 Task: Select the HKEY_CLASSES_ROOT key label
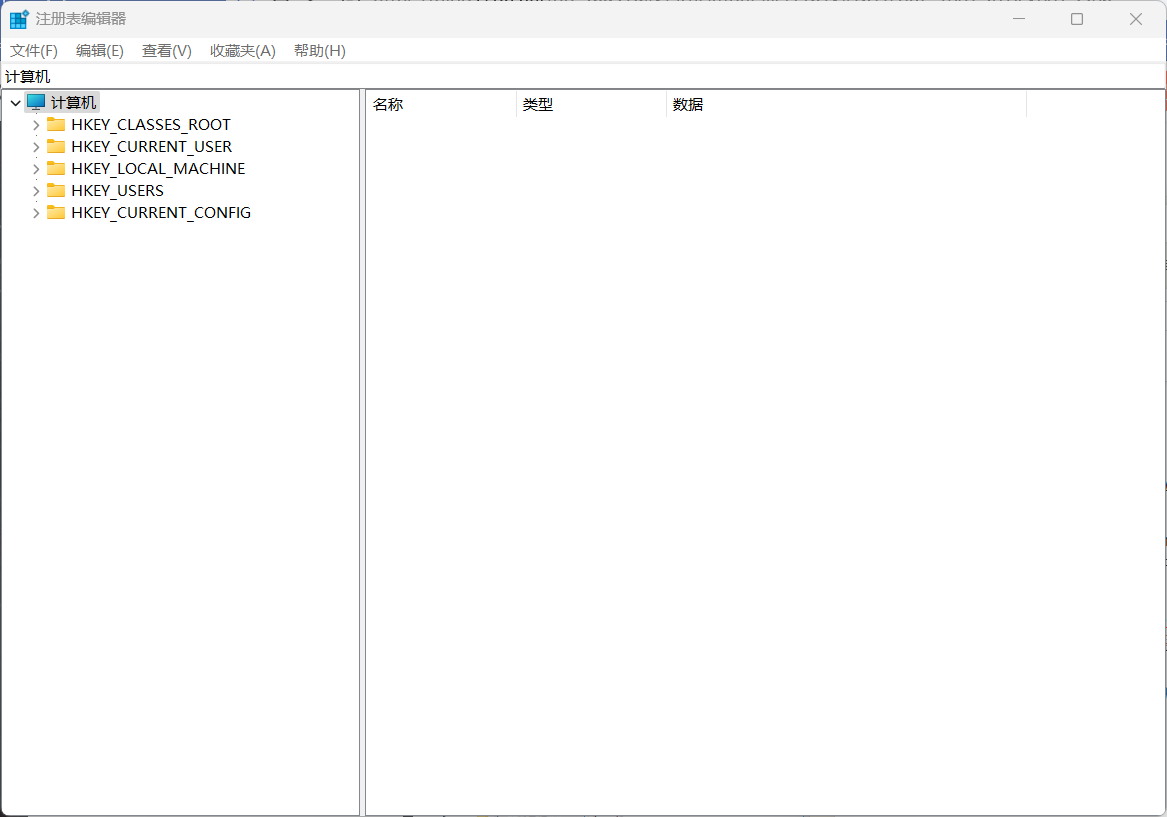151,124
